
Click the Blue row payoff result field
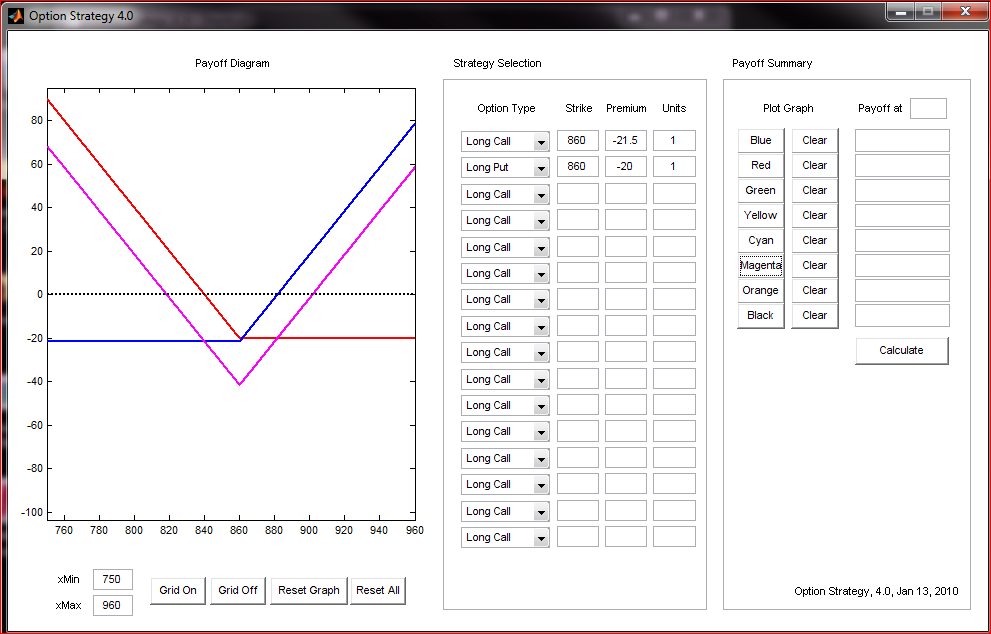tap(902, 140)
